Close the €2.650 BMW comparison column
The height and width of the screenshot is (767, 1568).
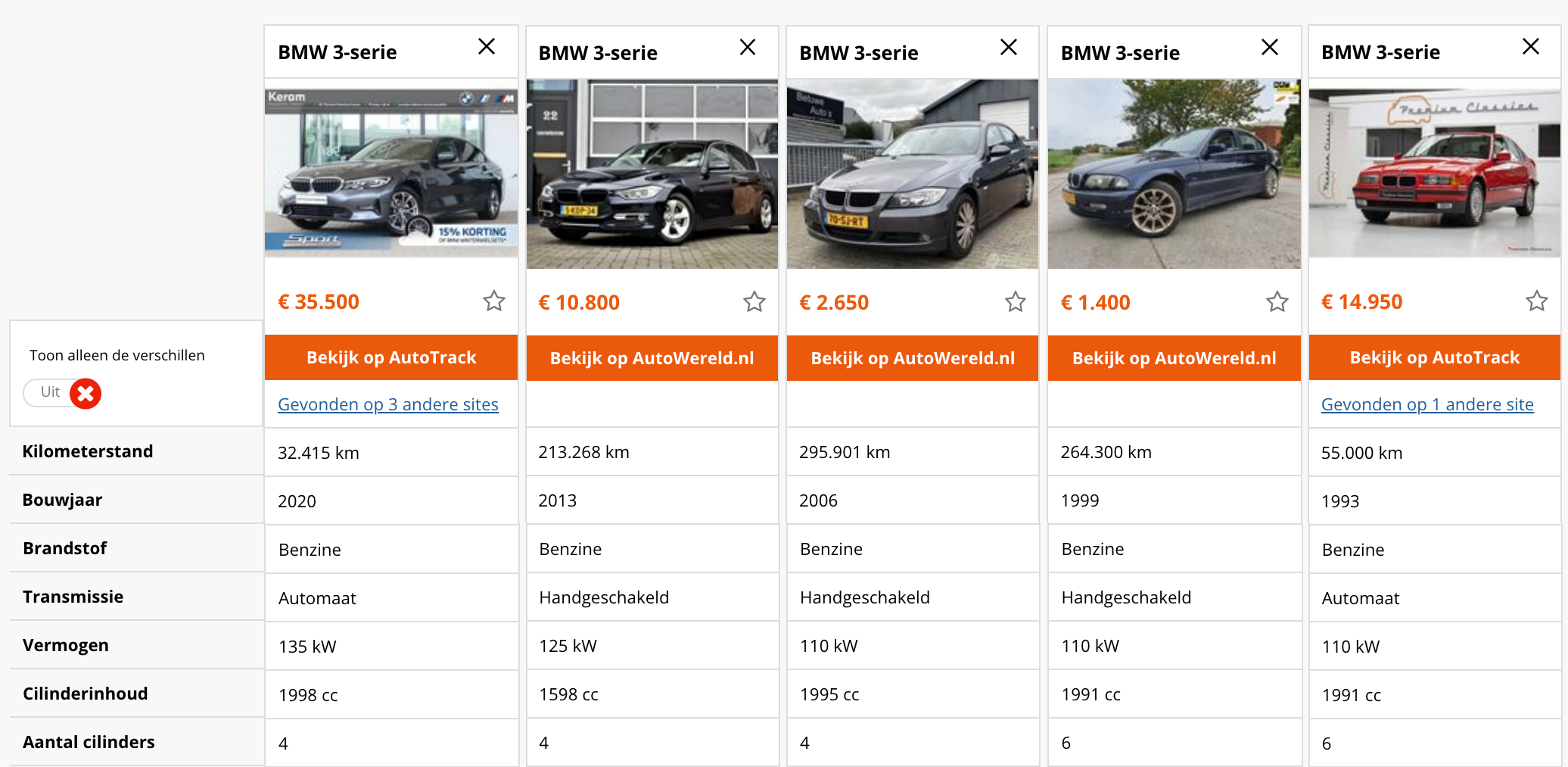1009,48
